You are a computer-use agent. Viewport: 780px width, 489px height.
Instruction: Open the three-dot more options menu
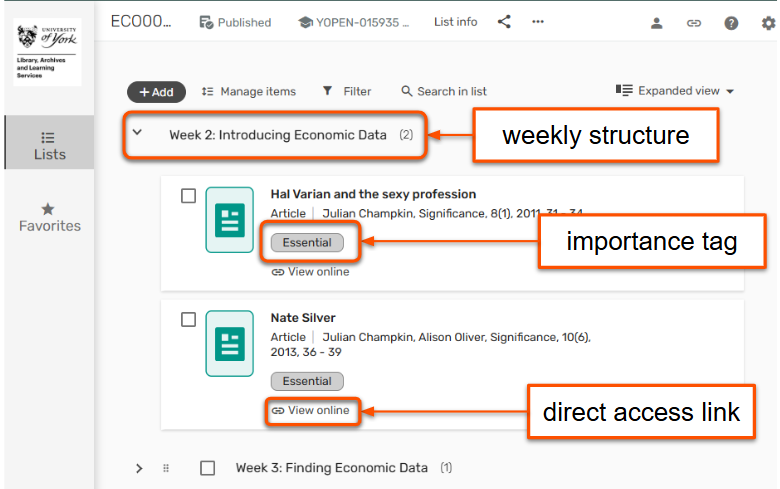[538, 22]
